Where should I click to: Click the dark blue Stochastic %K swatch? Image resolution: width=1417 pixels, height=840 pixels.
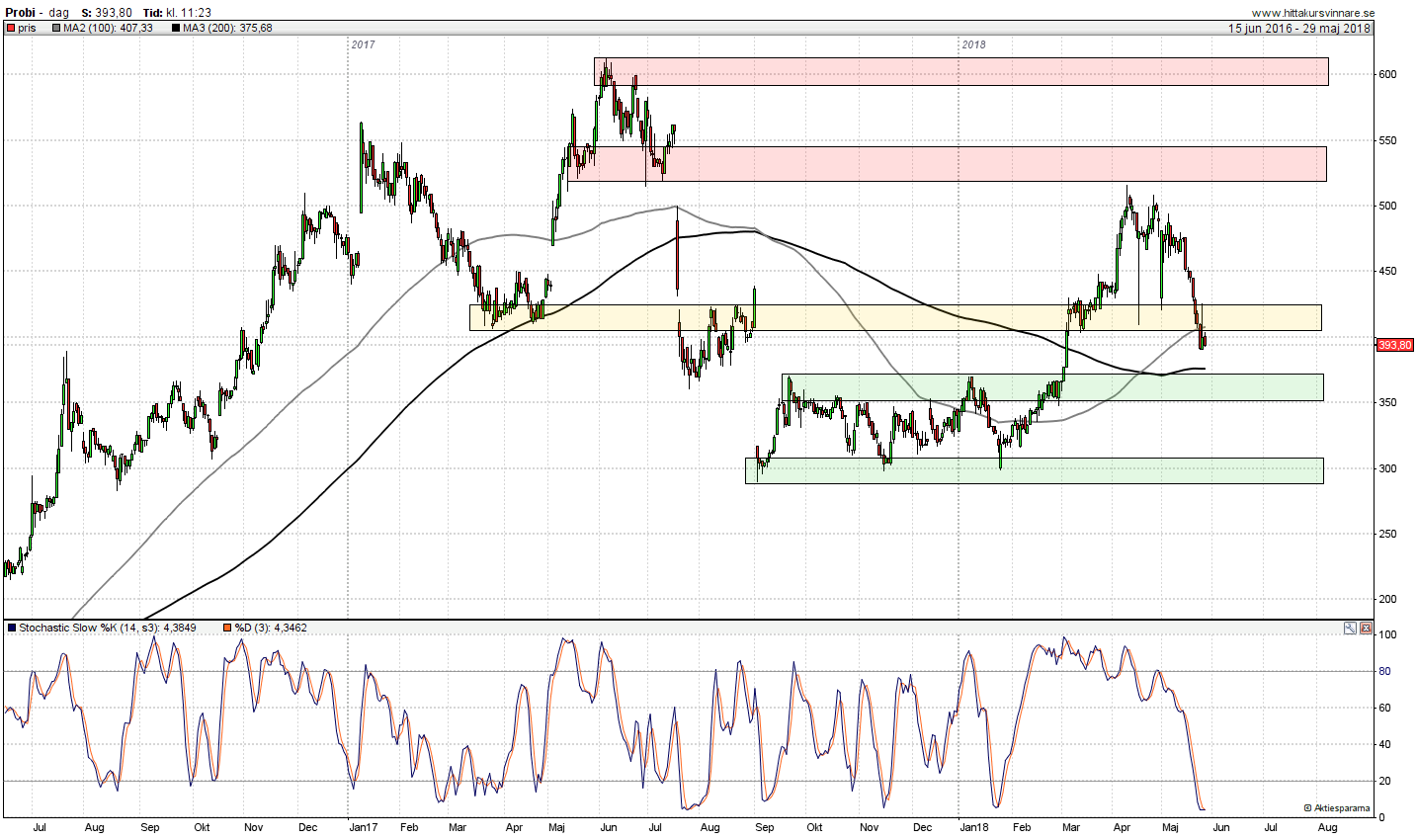[11, 628]
